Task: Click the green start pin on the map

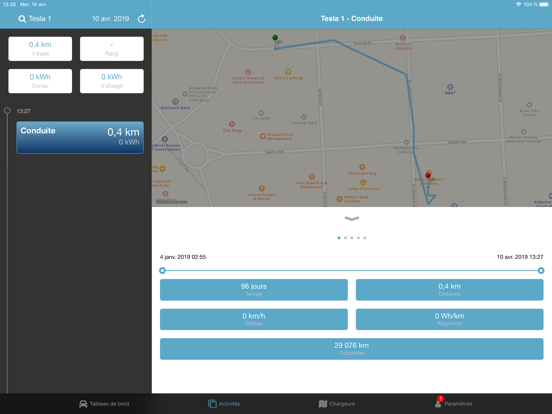Action: pyautogui.click(x=275, y=38)
